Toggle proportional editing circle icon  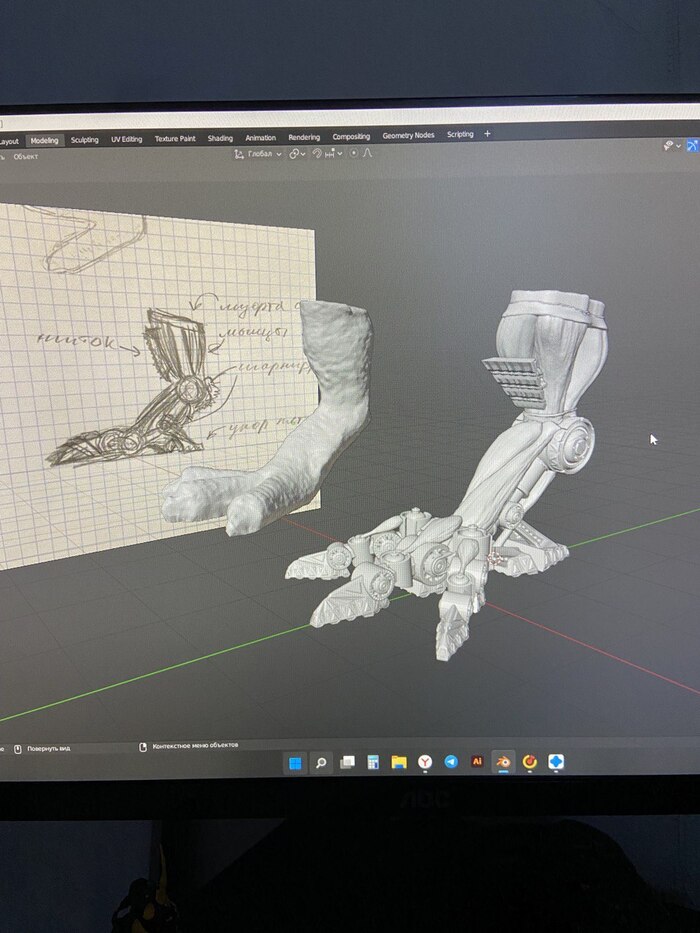(x=354, y=153)
